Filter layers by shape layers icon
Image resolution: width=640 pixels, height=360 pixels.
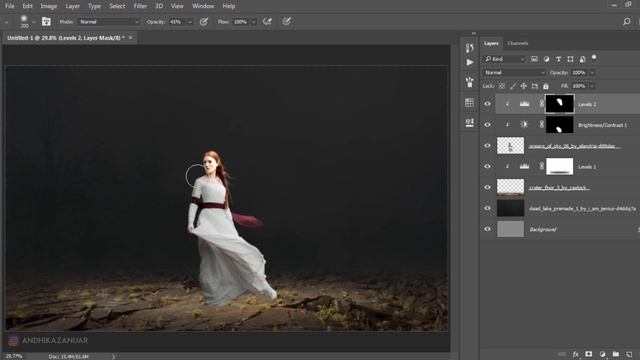coord(570,59)
